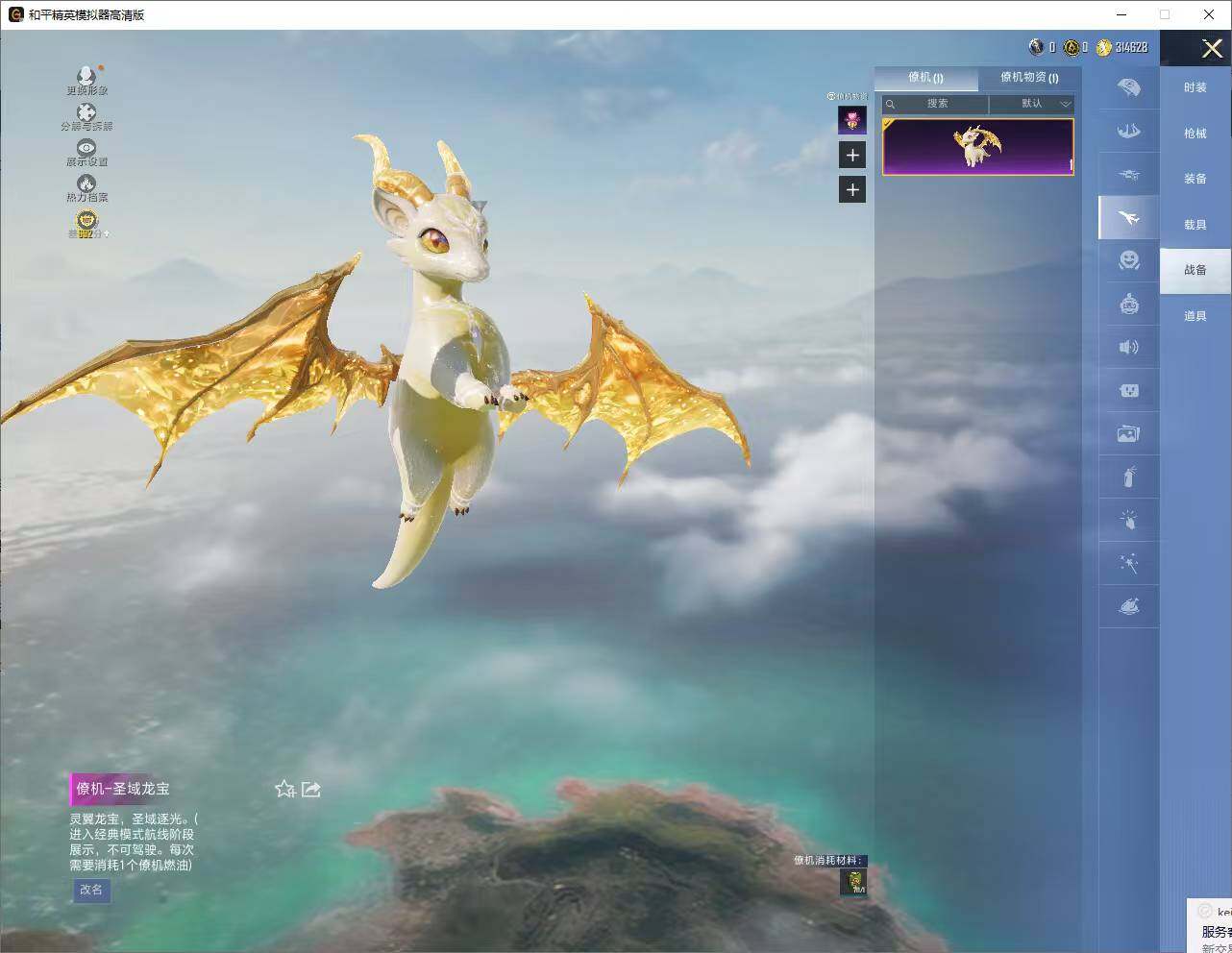Click the 改名 rename button
The image size is (1232, 953).
point(91,890)
